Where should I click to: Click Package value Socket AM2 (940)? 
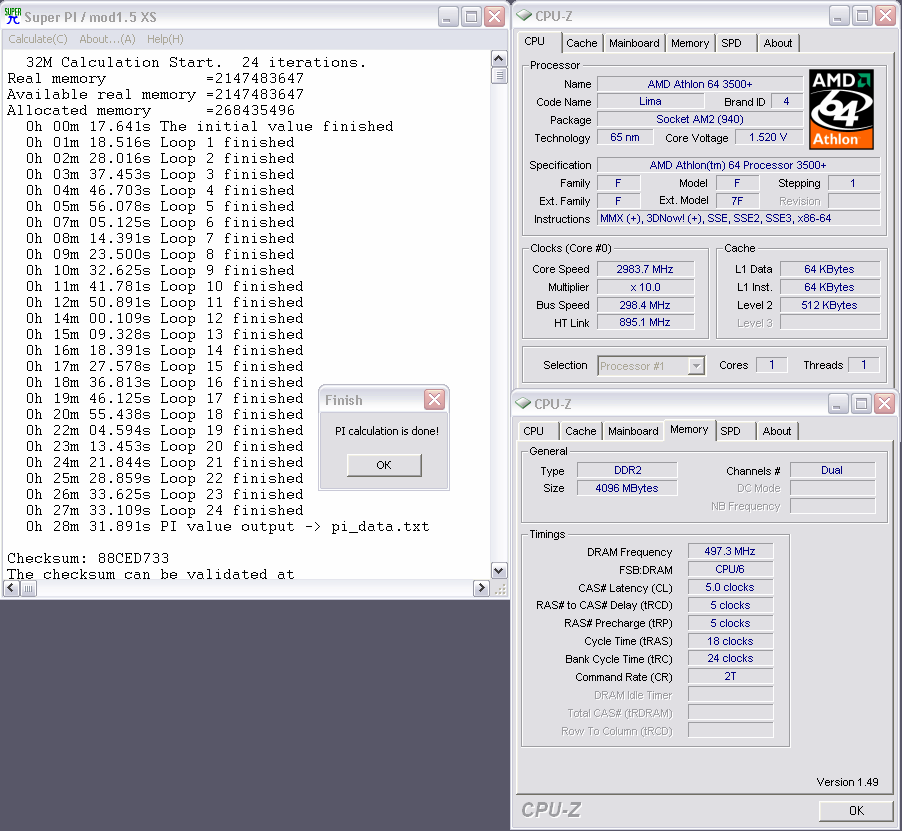(x=700, y=119)
